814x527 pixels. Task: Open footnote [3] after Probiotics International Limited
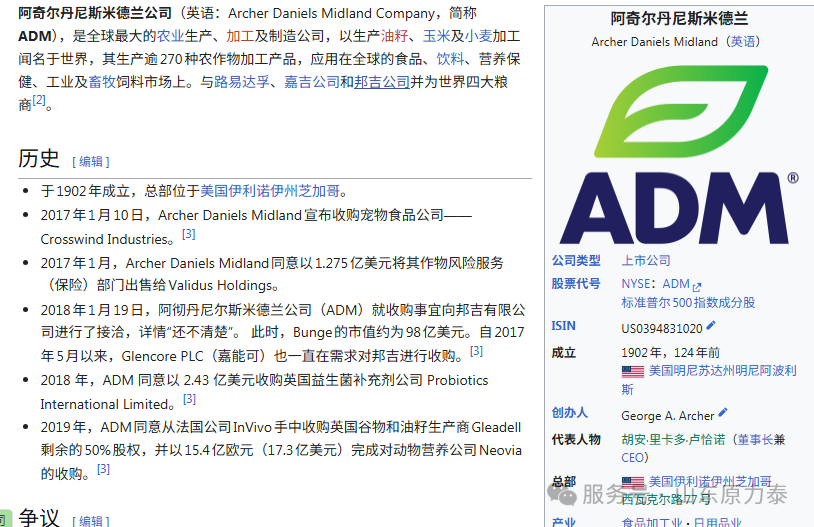point(189,399)
